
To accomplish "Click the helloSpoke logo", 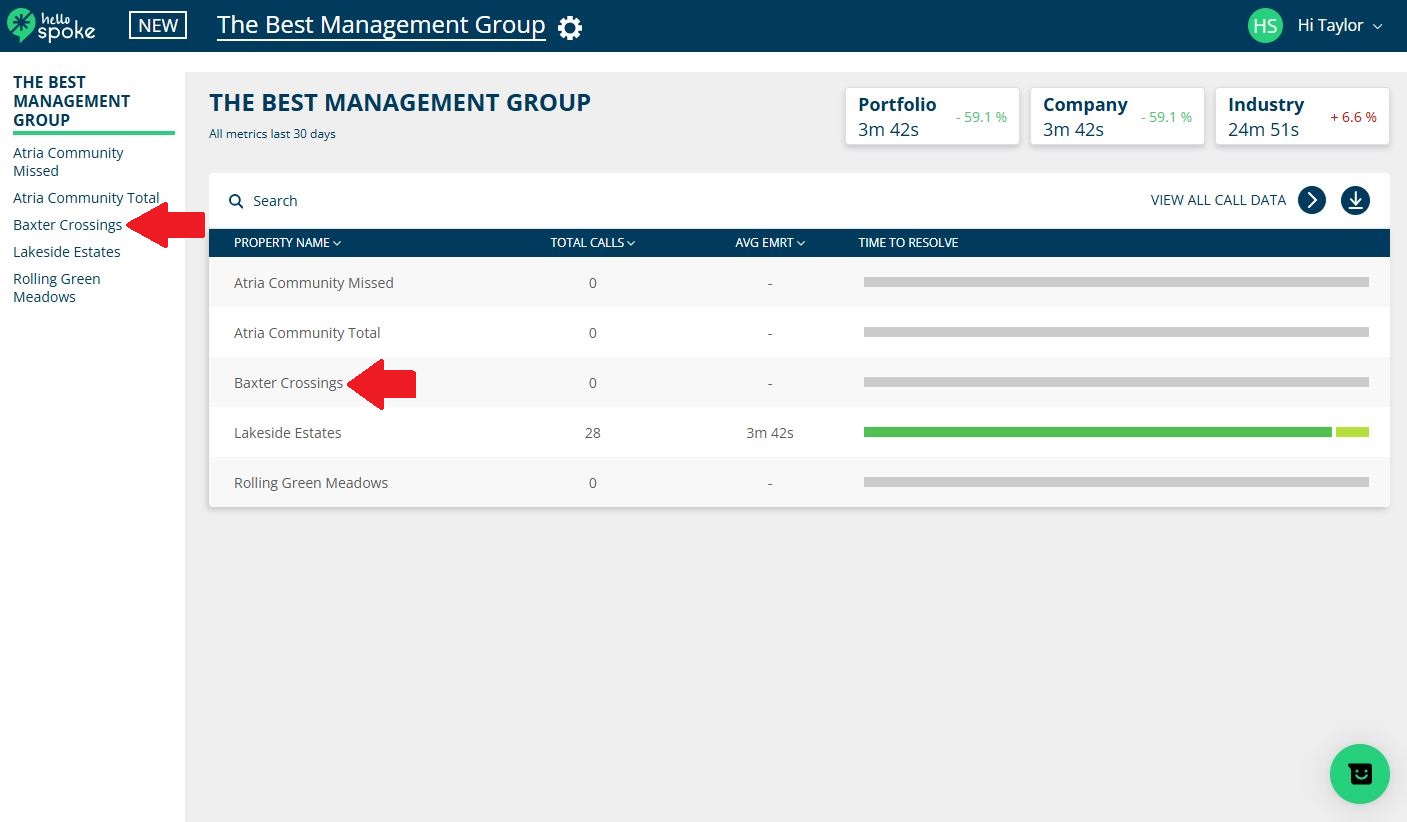I will (x=51, y=25).
